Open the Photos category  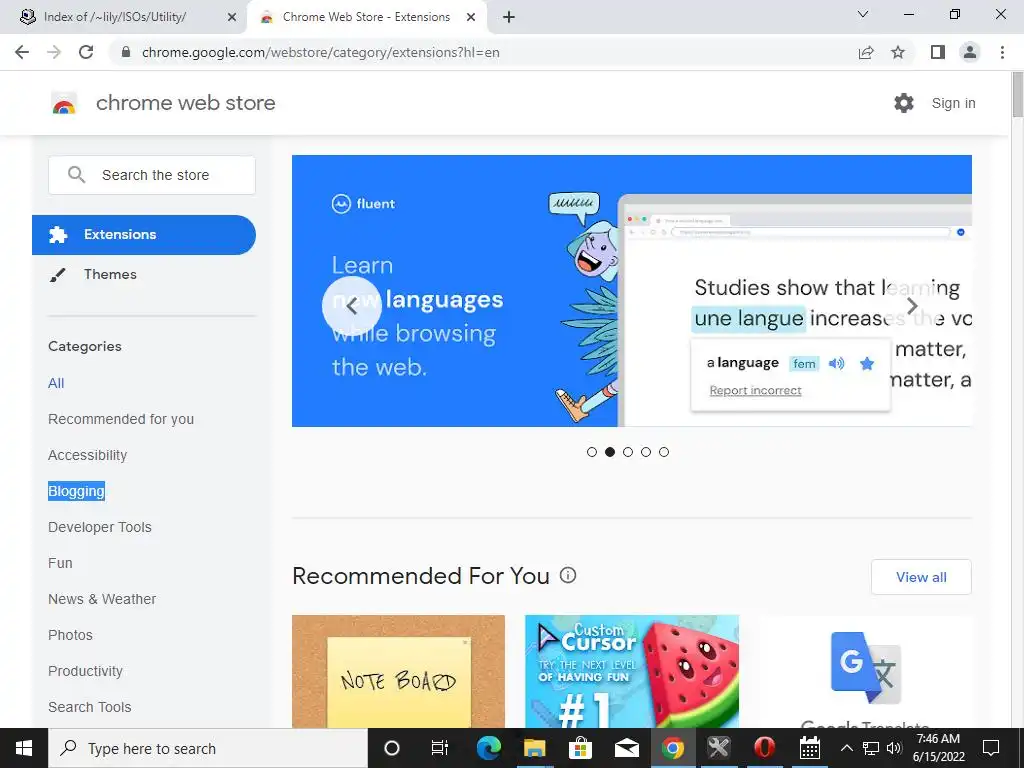click(x=71, y=635)
